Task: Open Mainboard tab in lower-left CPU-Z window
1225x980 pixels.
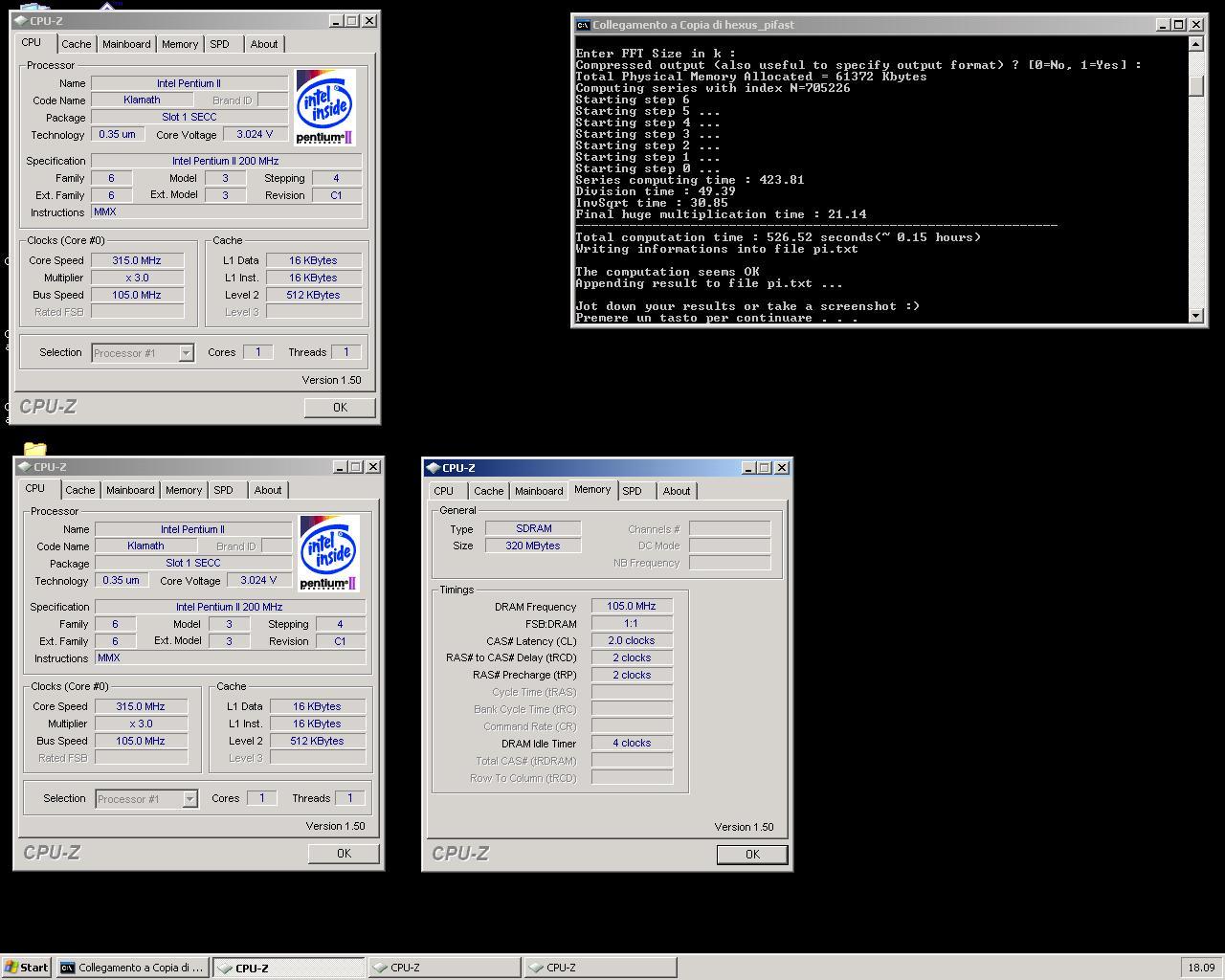Action: click(x=130, y=490)
